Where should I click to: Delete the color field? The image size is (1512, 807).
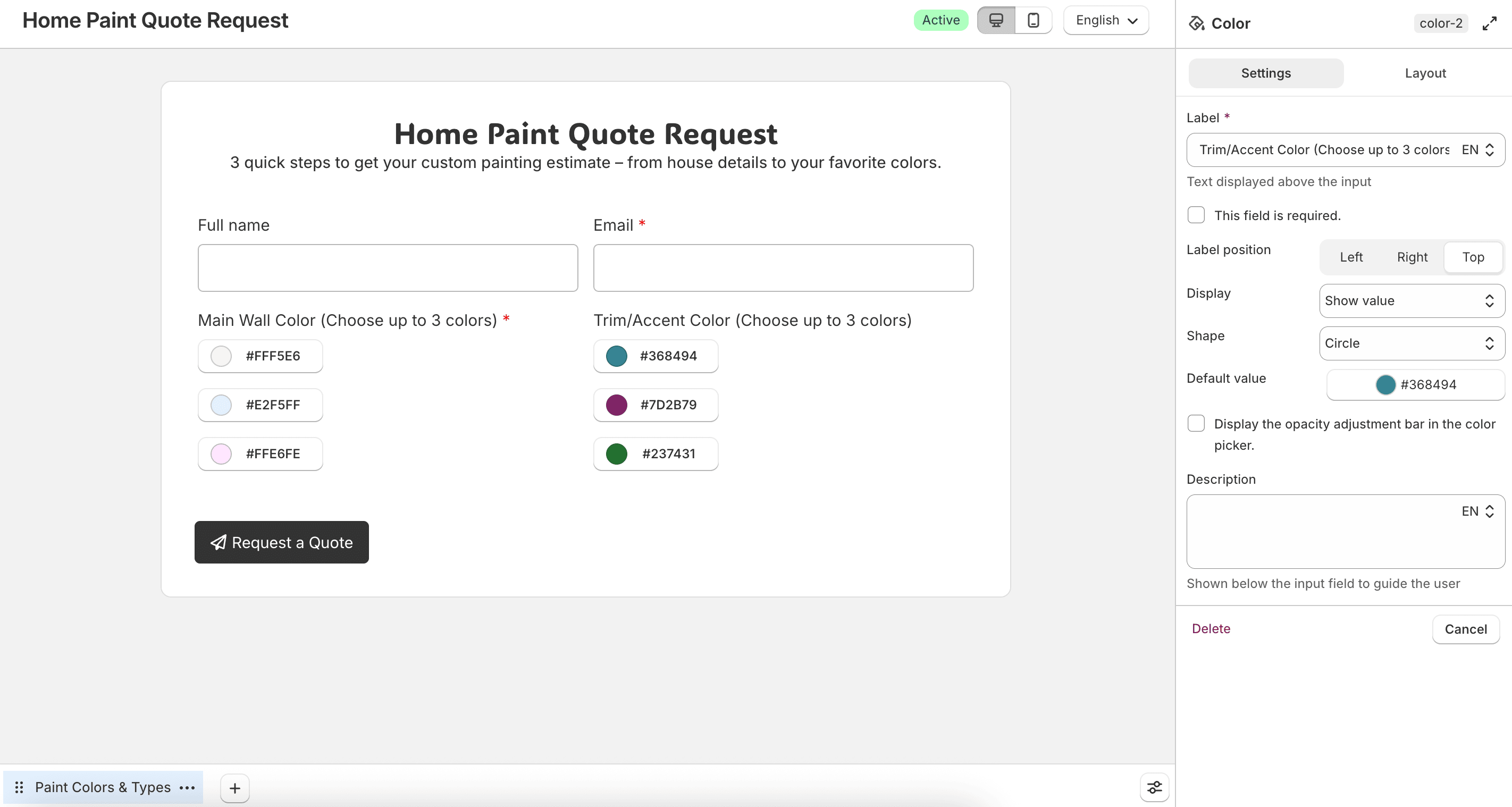click(x=1211, y=628)
